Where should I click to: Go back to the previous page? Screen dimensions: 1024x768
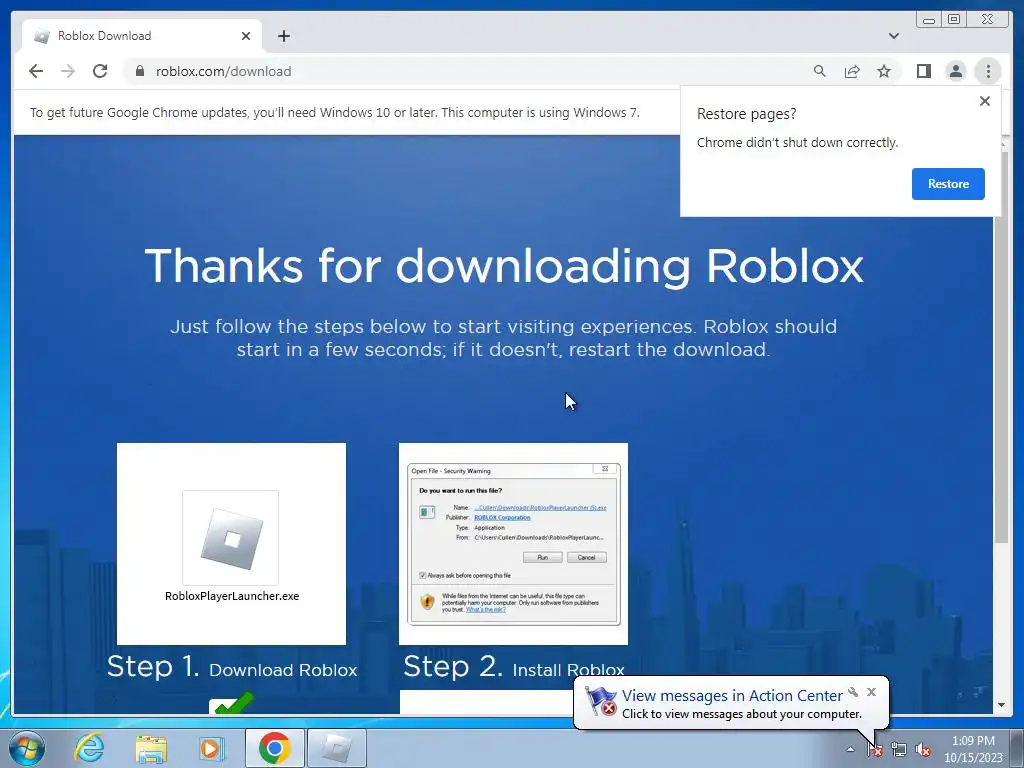(36, 71)
